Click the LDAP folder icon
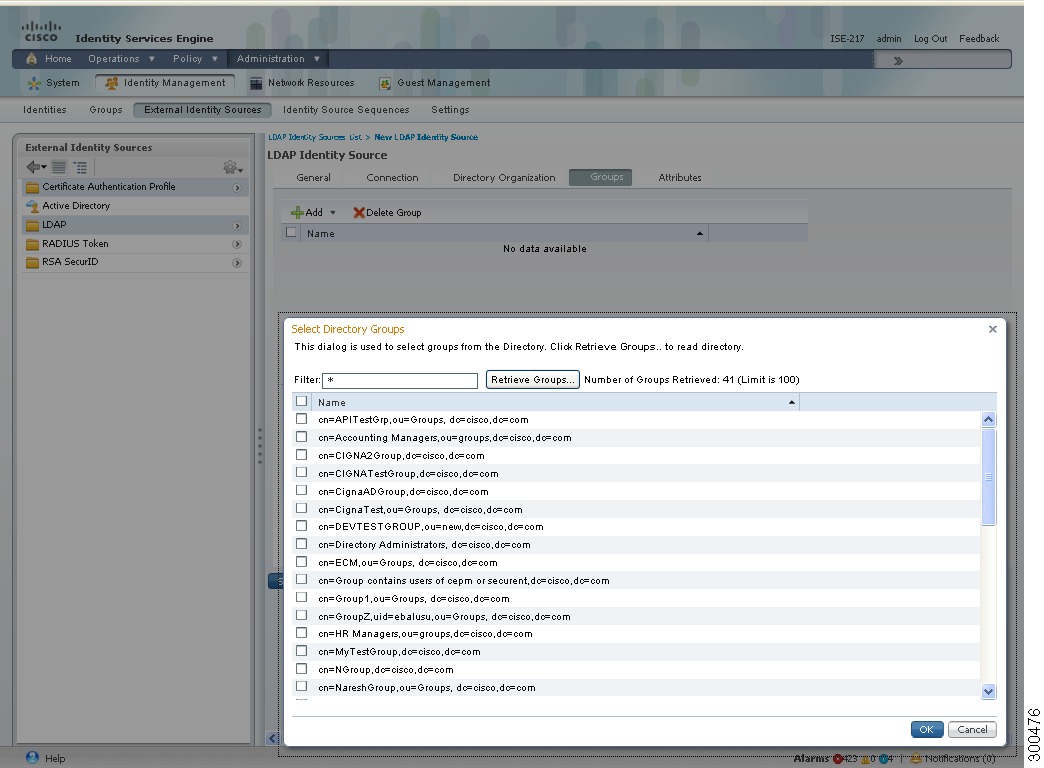Image resolution: width=1044 pixels, height=768 pixels. click(x=33, y=225)
